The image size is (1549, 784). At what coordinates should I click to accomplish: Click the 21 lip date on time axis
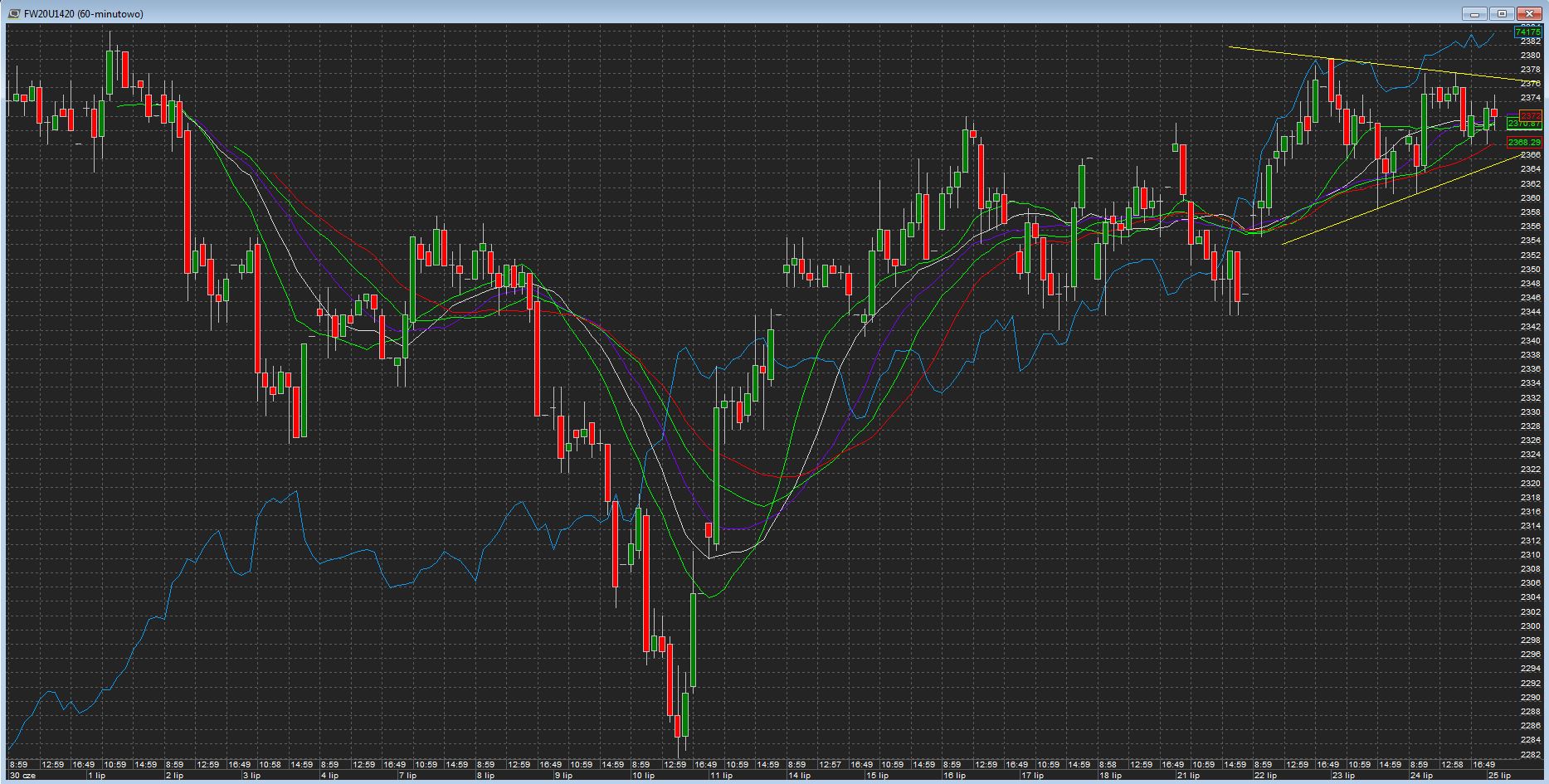[x=1188, y=776]
